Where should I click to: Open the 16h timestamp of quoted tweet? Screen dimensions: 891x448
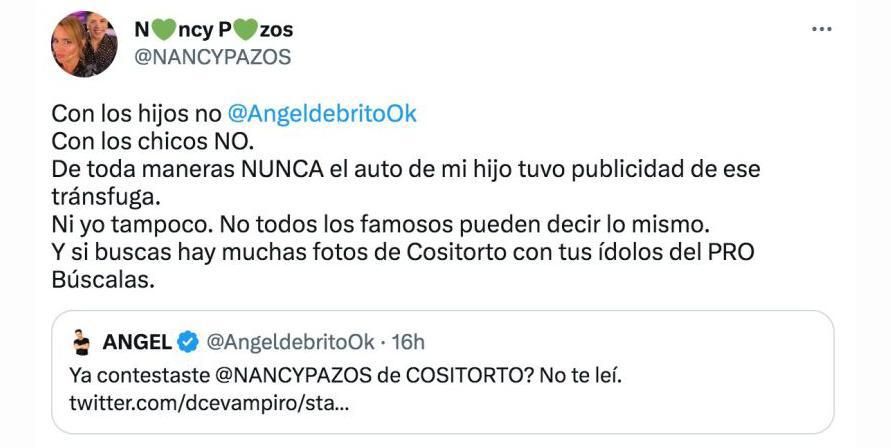point(408,342)
